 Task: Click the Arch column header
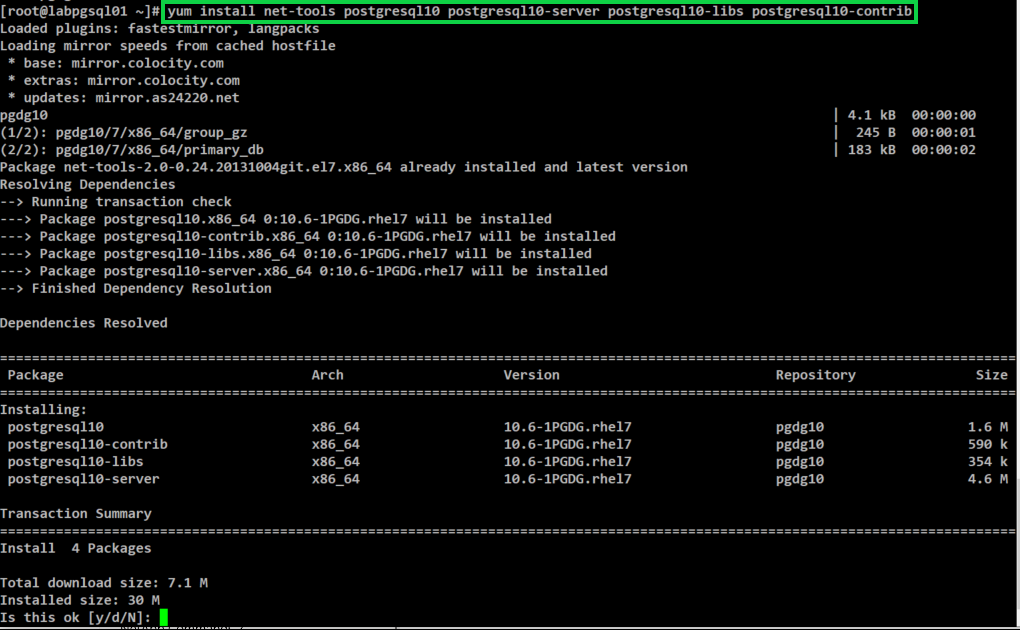coord(327,375)
